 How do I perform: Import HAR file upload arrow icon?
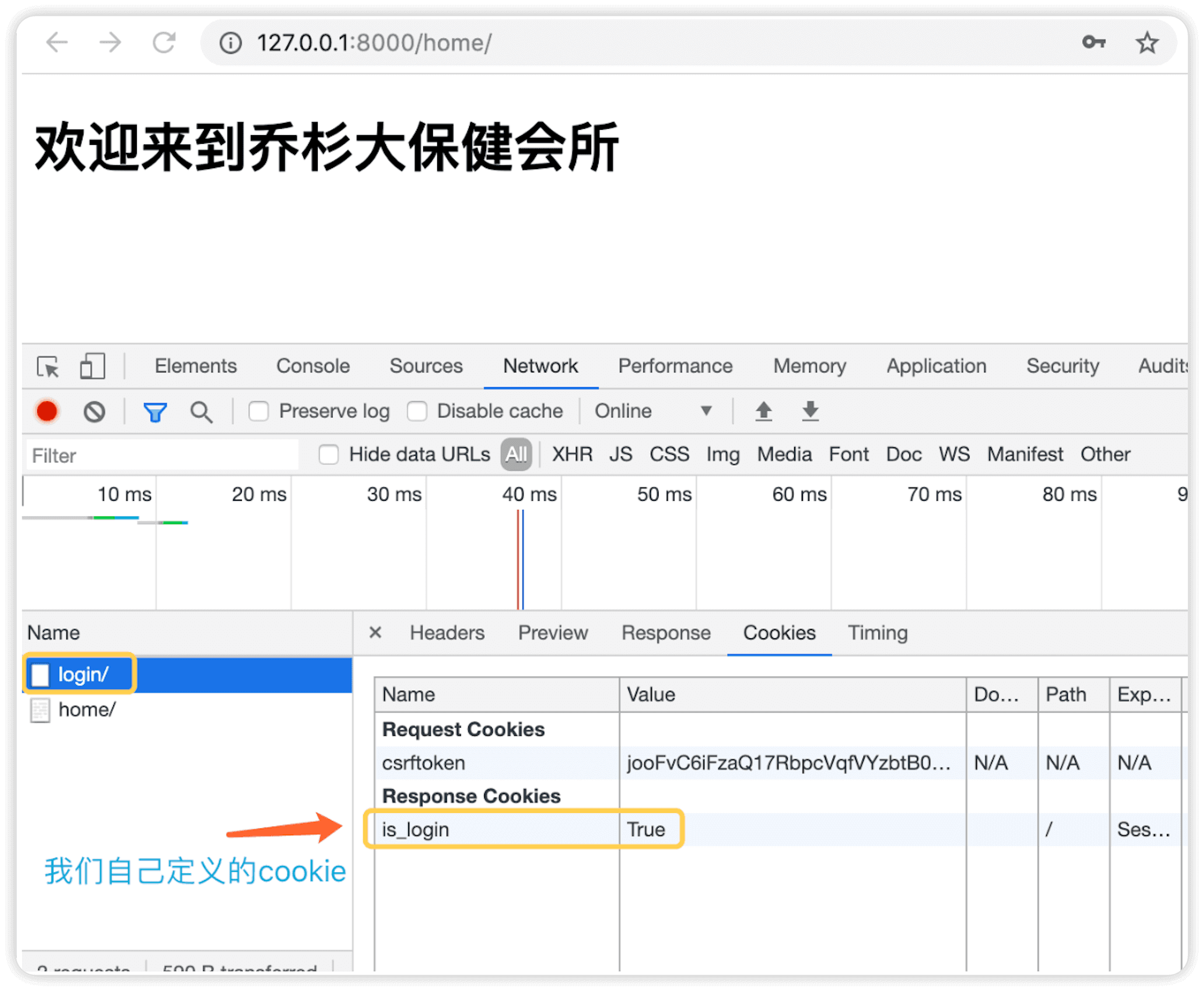764,411
